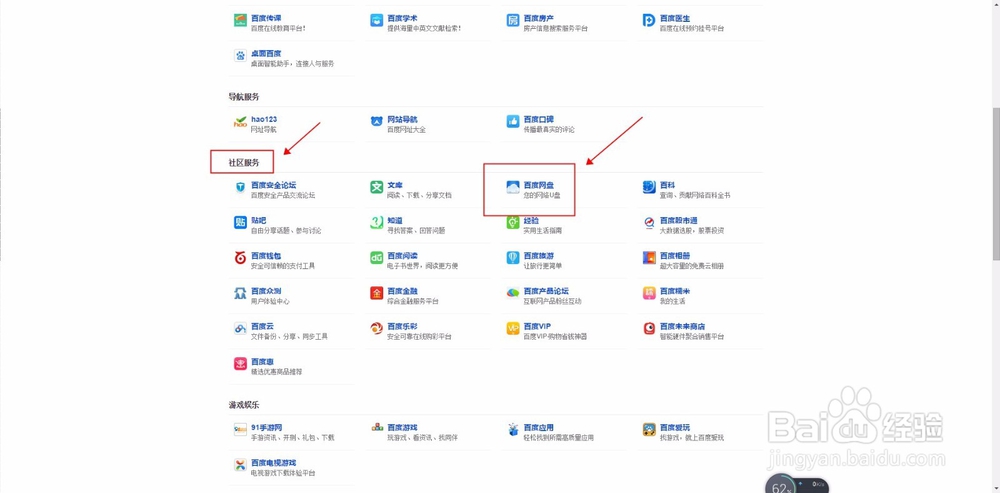The height and width of the screenshot is (493, 1000).
Task: Click the green 文库 icon
Action: click(376, 188)
